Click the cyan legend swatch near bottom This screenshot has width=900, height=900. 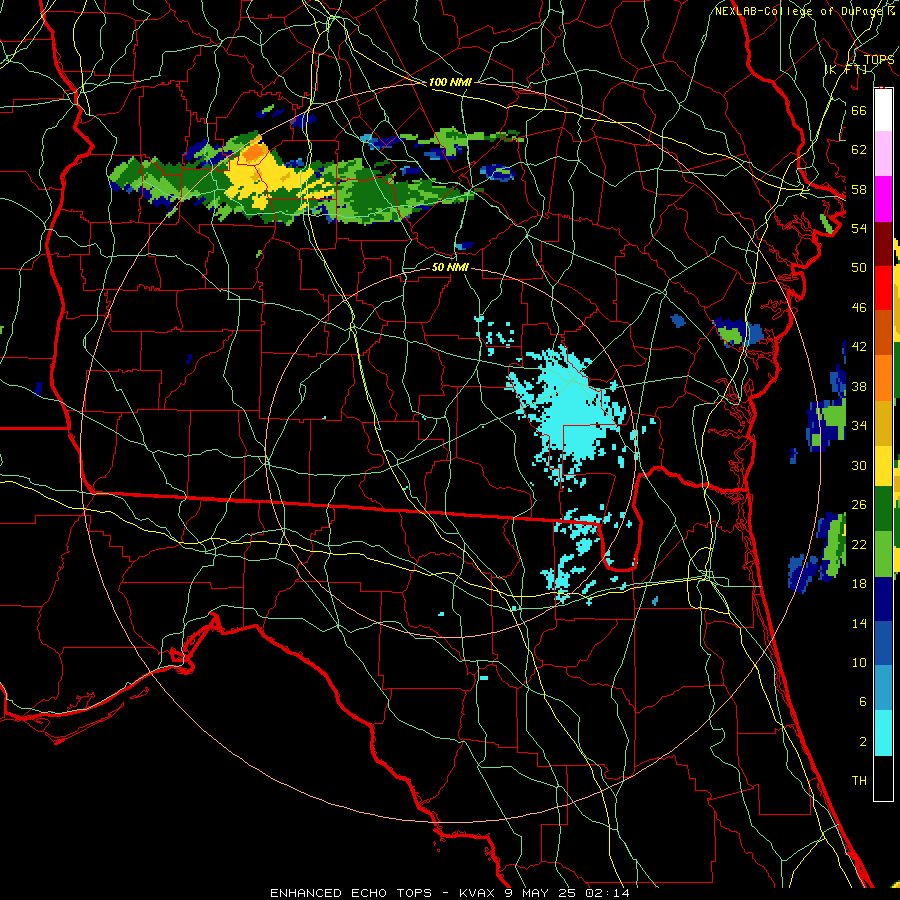click(x=883, y=734)
